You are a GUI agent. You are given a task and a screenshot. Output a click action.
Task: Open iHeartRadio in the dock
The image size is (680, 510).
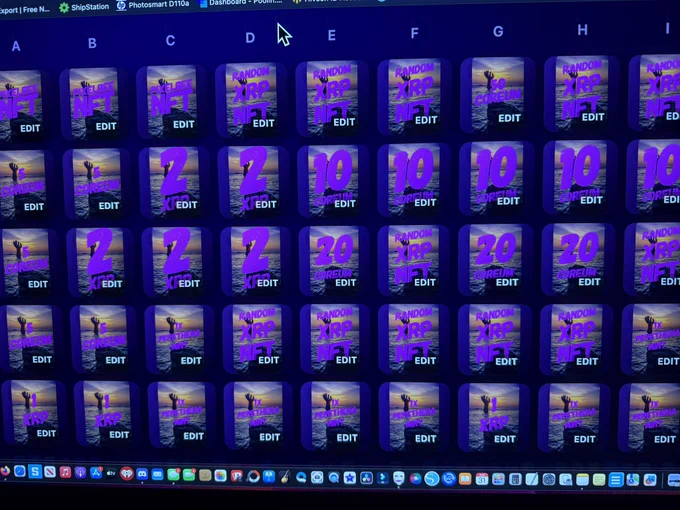(x=127, y=474)
